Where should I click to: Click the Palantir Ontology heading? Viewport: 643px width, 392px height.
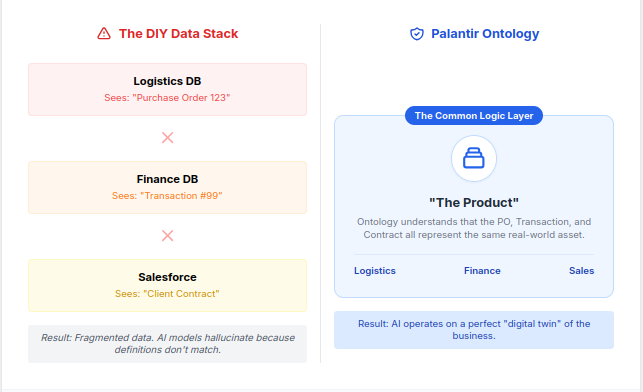(485, 34)
